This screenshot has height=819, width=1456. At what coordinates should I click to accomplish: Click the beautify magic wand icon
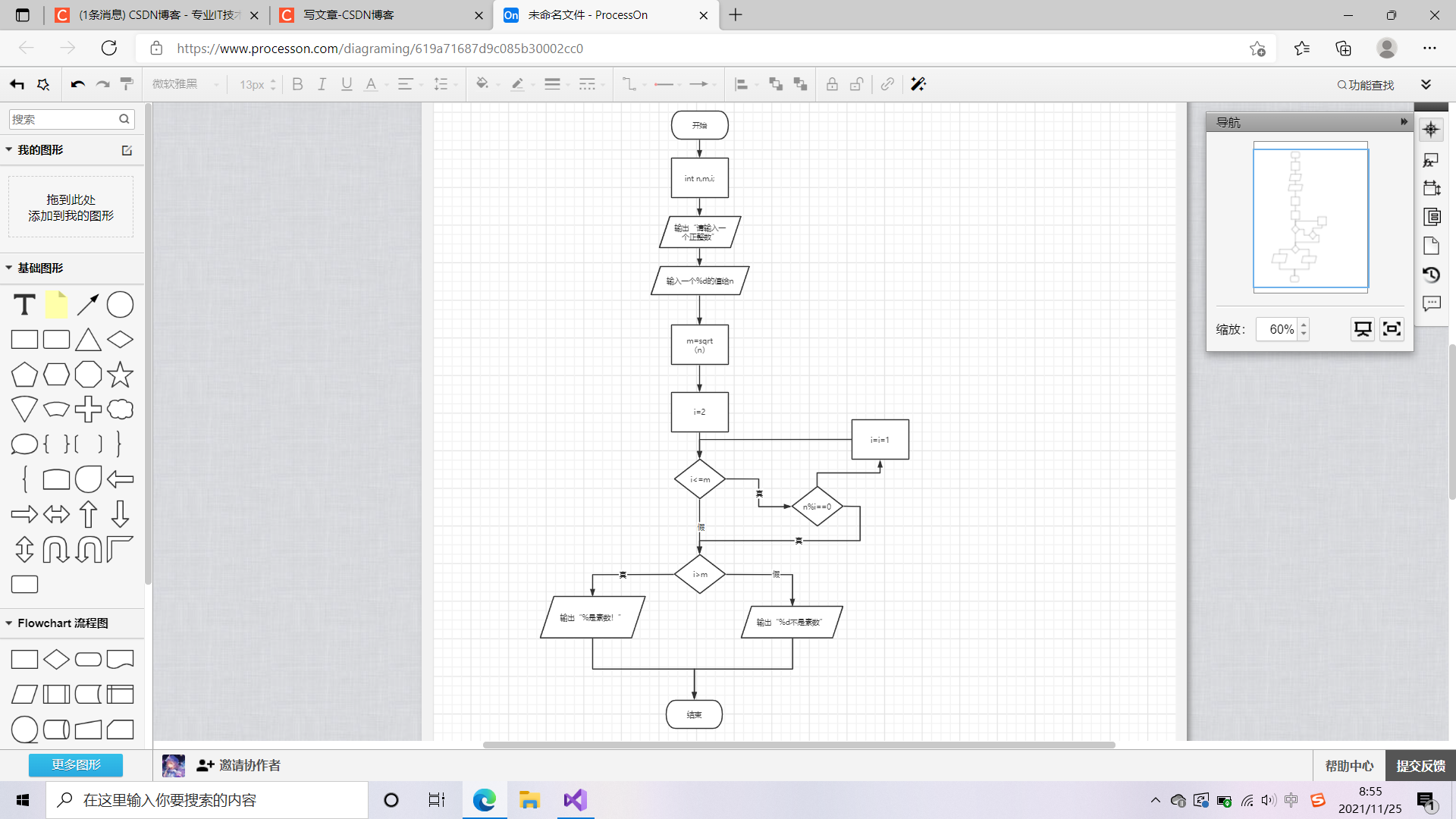tap(918, 84)
